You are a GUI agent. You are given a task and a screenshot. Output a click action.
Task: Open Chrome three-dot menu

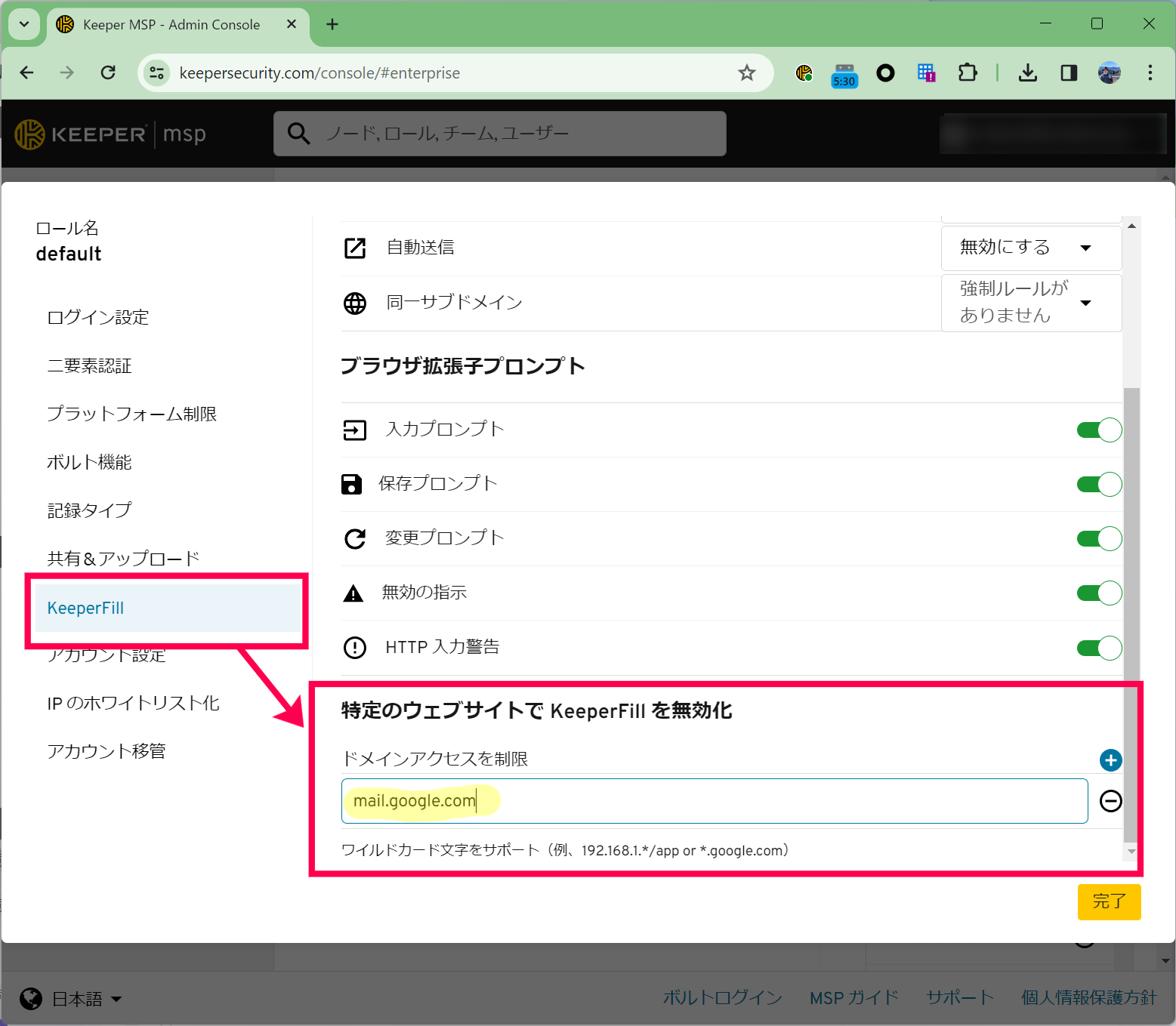click(1150, 72)
